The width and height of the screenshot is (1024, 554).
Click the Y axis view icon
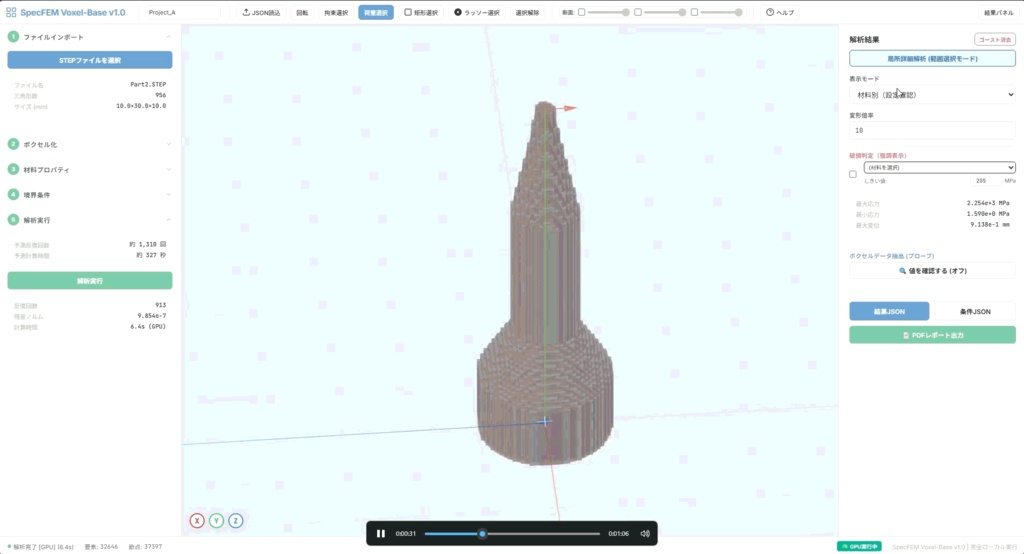[x=216, y=521]
